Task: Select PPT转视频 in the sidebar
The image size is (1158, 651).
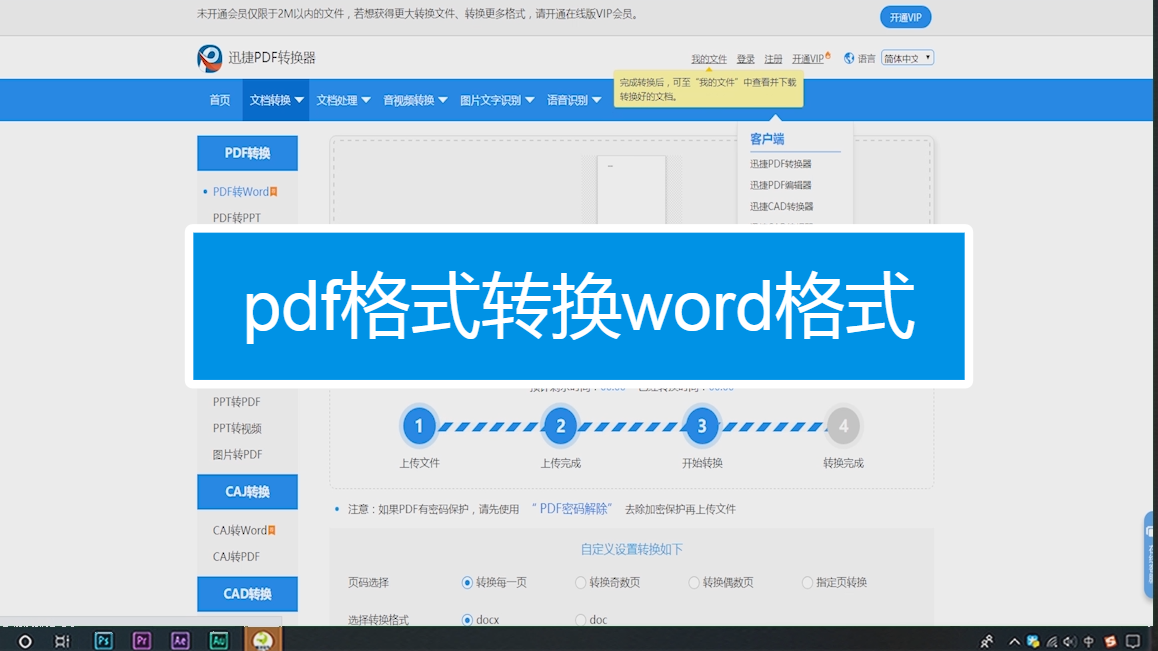Action: tap(237, 429)
